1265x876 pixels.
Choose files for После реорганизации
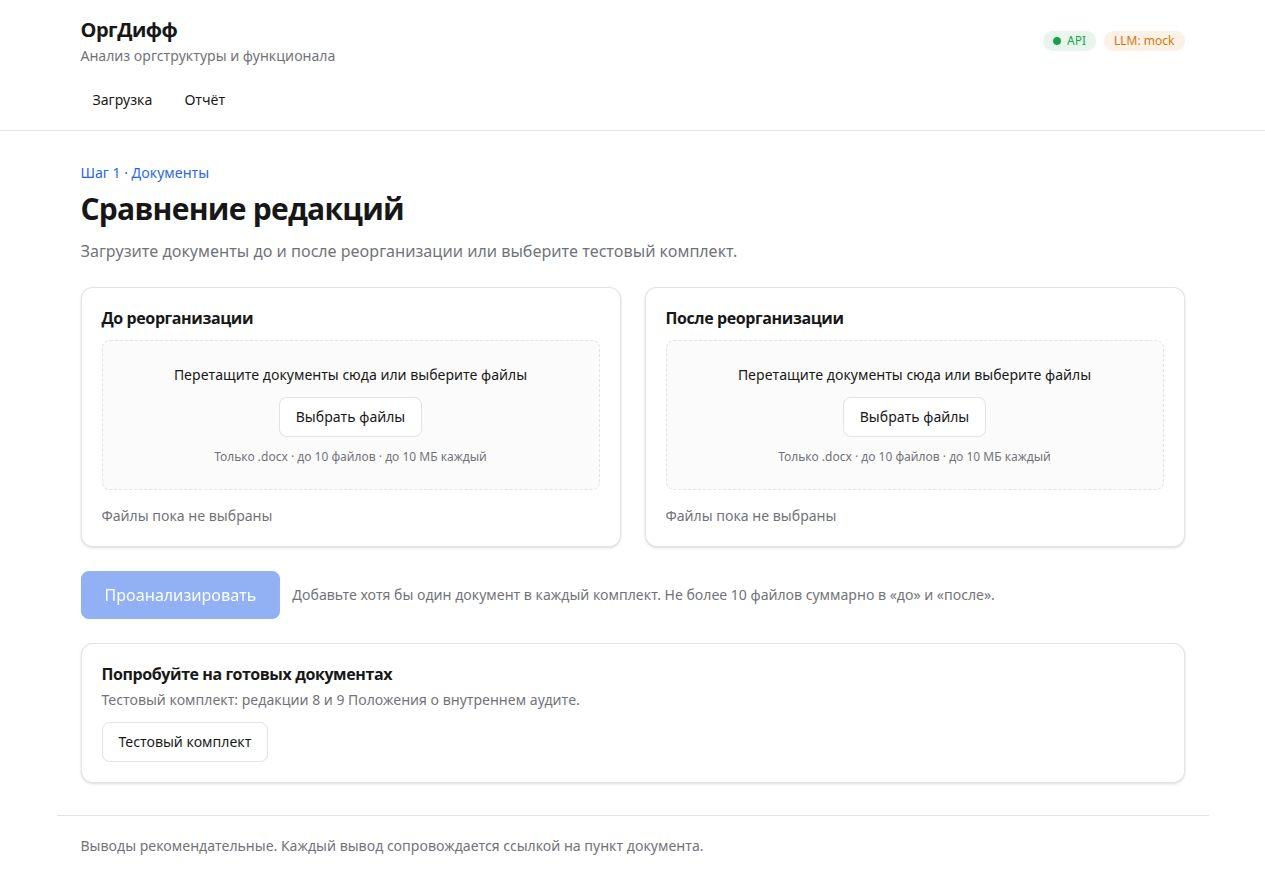[x=914, y=417]
